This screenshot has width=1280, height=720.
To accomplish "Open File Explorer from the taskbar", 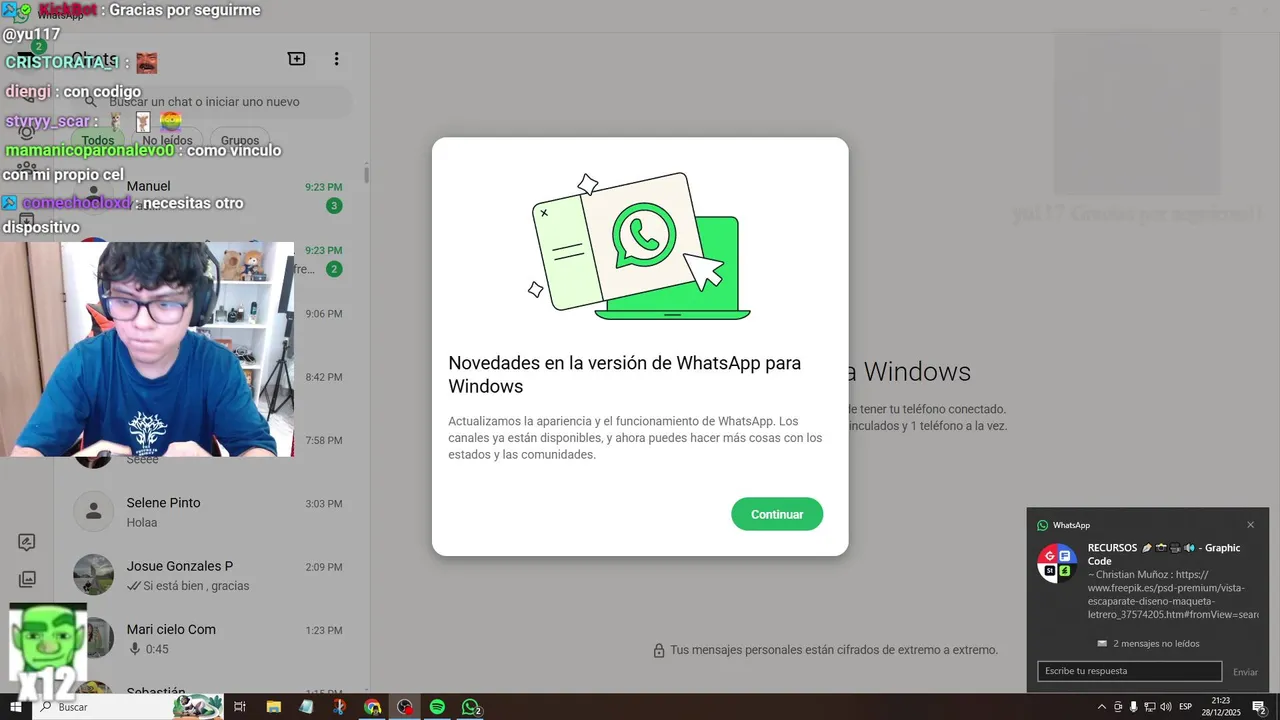I will point(273,707).
